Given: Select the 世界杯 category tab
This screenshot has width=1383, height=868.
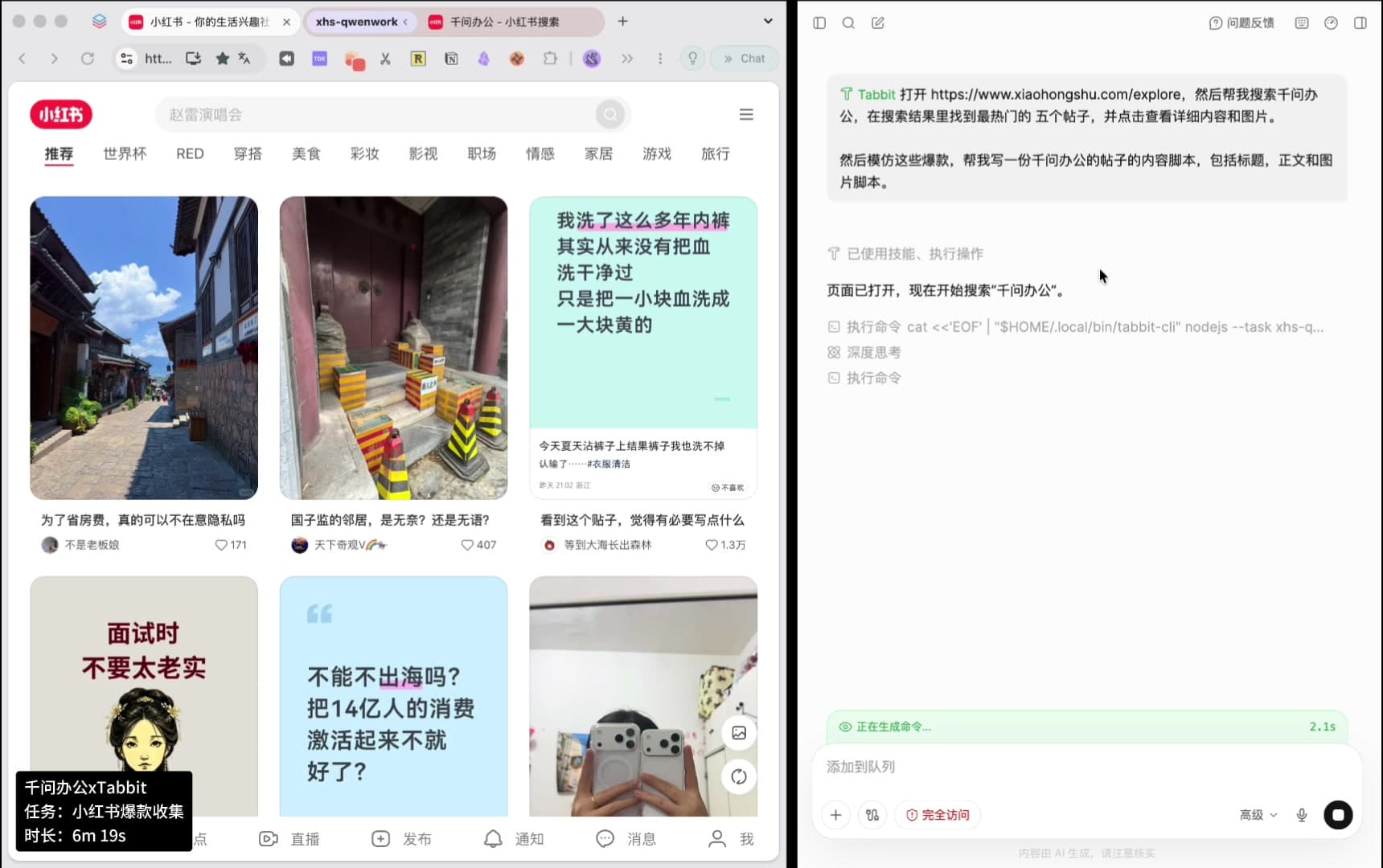Looking at the screenshot, I should point(125,154).
